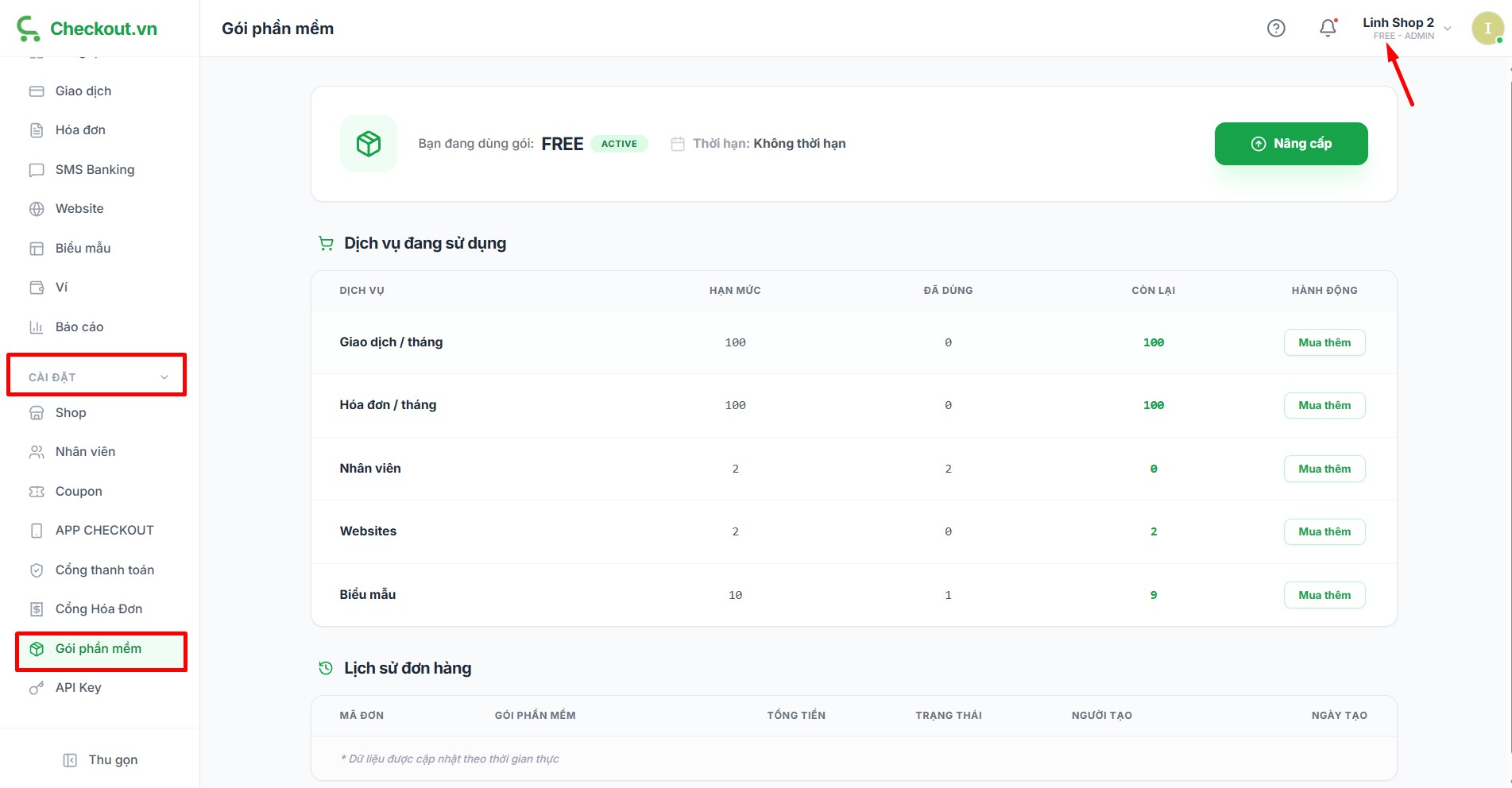Image resolution: width=1512 pixels, height=788 pixels.
Task: Click the Coupon ticket icon
Action: pos(37,492)
